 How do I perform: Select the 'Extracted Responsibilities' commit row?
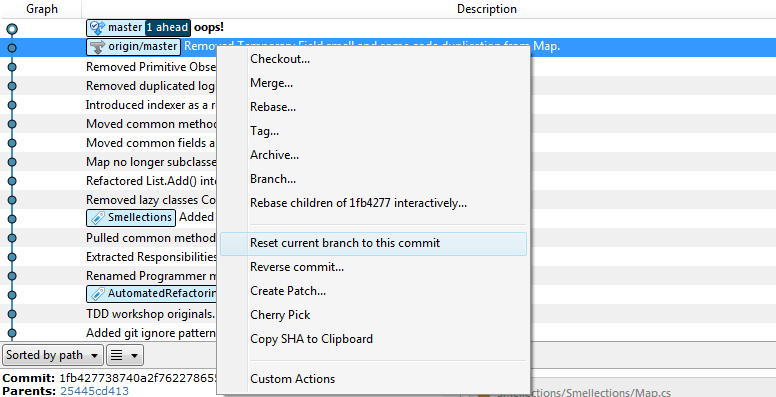point(108,257)
